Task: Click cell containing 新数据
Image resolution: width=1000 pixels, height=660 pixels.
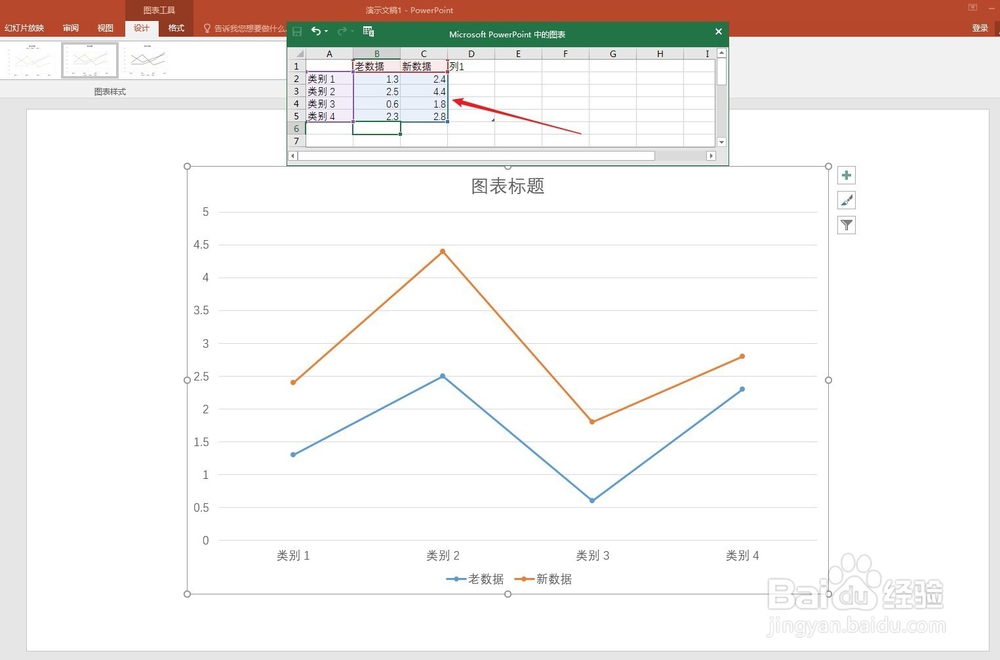Action: coord(424,66)
